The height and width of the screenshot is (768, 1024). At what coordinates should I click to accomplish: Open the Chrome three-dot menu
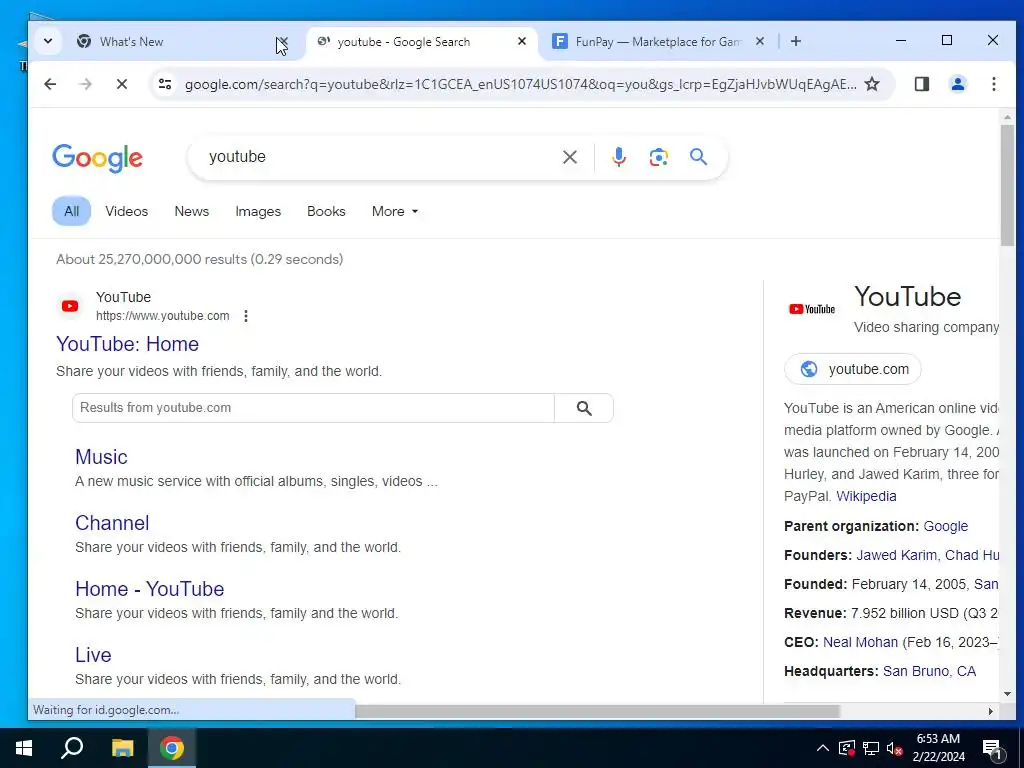(993, 84)
